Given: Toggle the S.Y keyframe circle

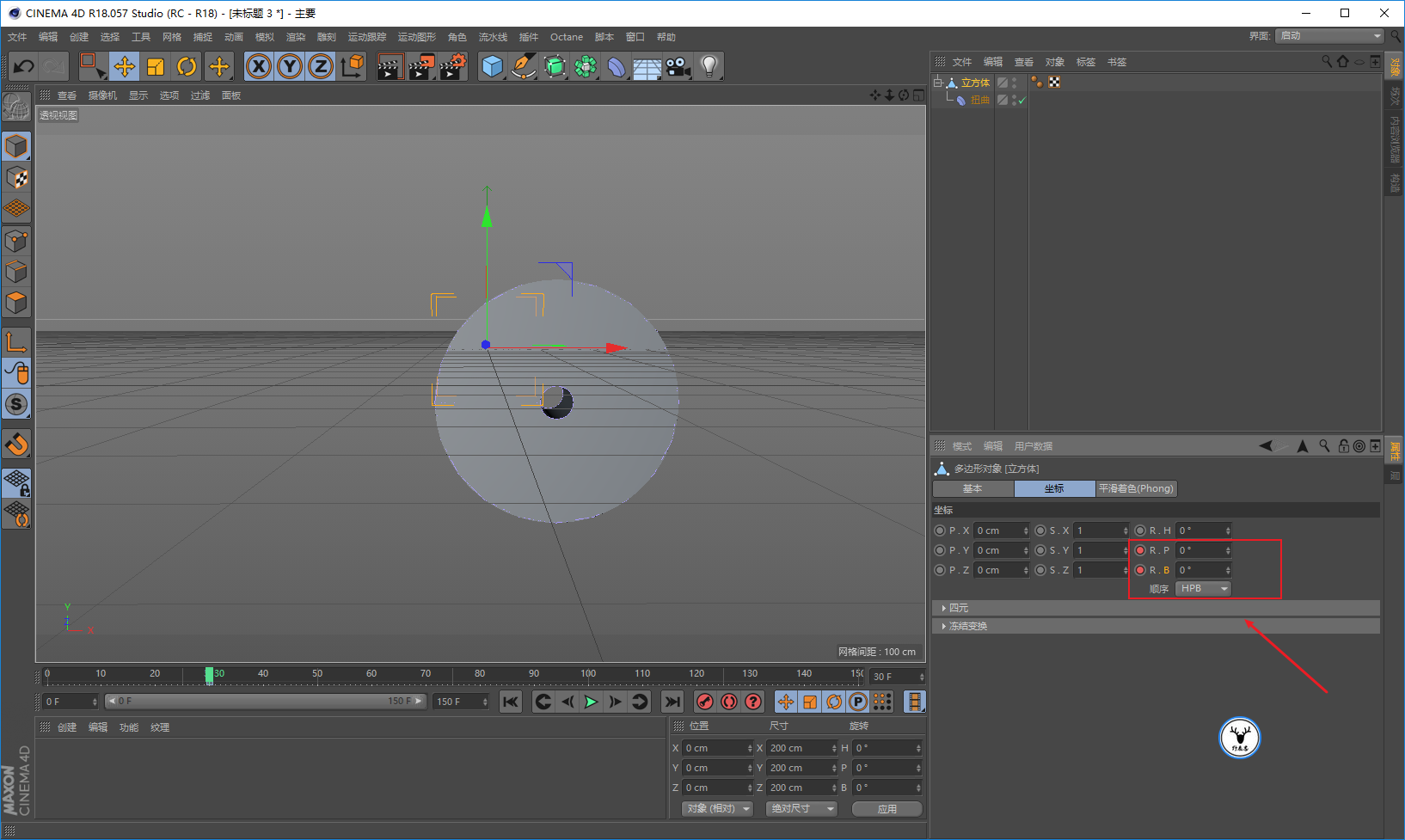Looking at the screenshot, I should point(1040,550).
